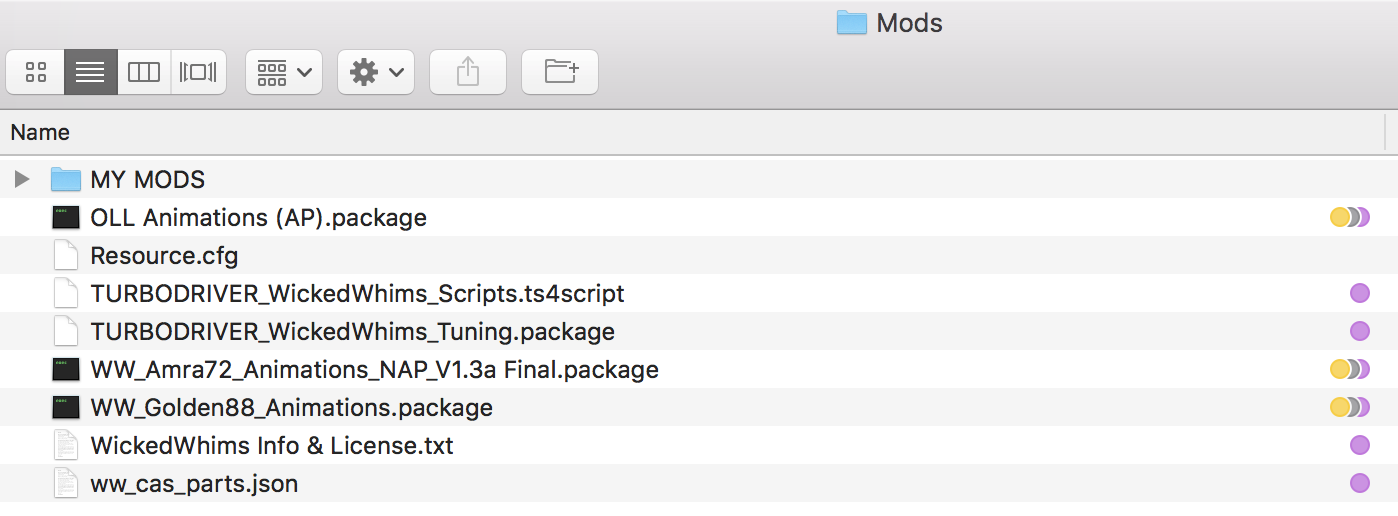The image size is (1398, 516).
Task: Switch to column view
Action: coord(144,72)
